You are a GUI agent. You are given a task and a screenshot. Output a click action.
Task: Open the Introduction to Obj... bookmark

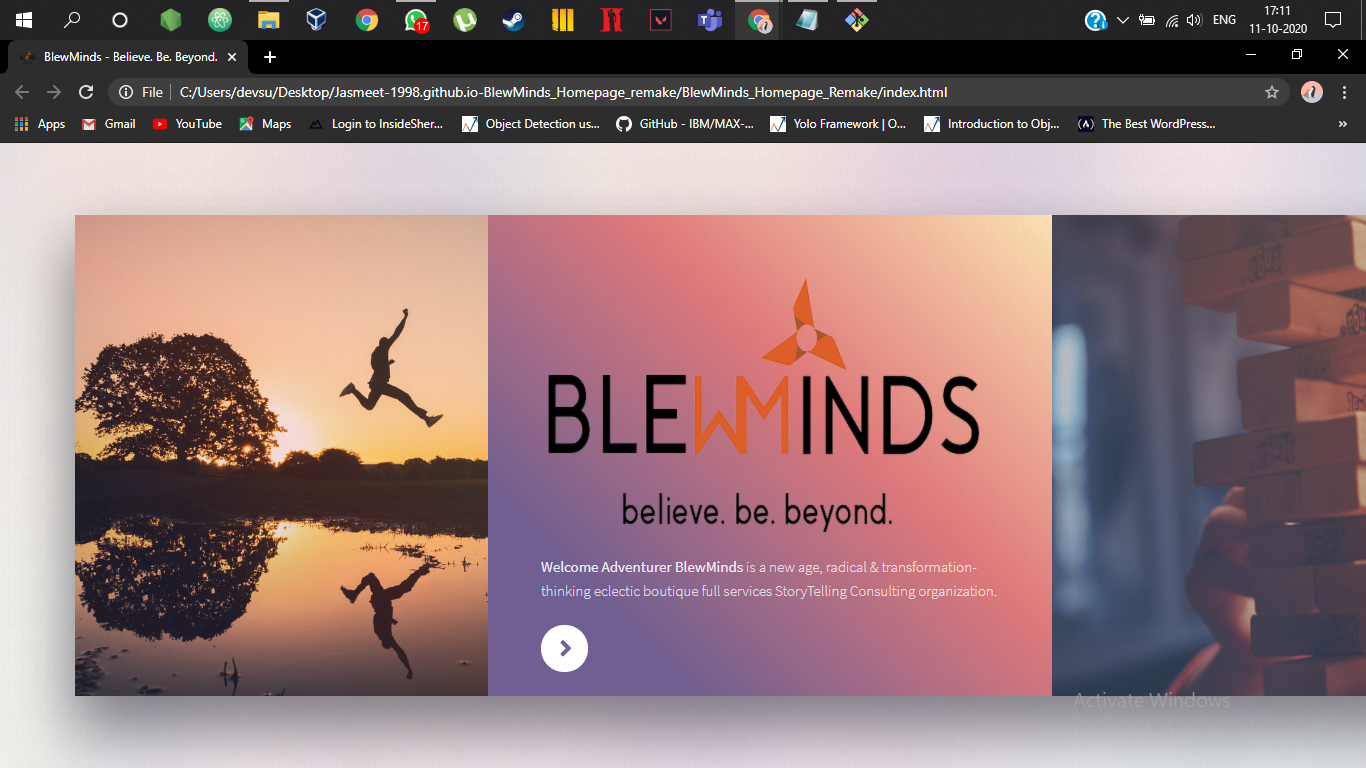coord(992,124)
